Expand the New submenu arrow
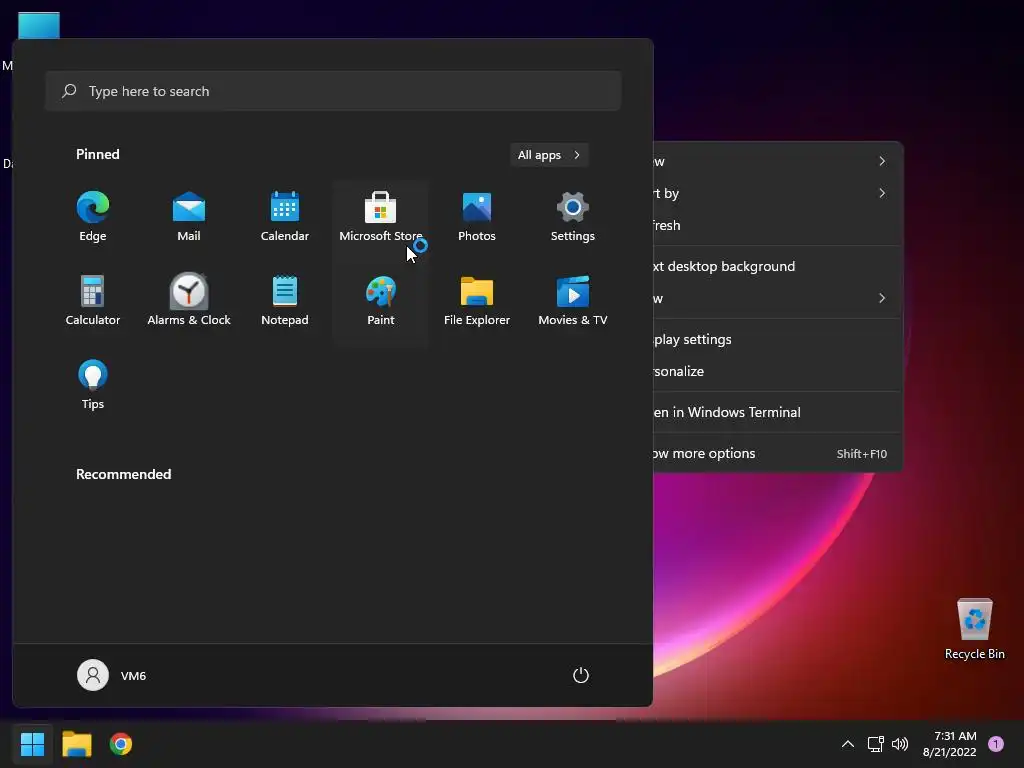 pos(882,298)
